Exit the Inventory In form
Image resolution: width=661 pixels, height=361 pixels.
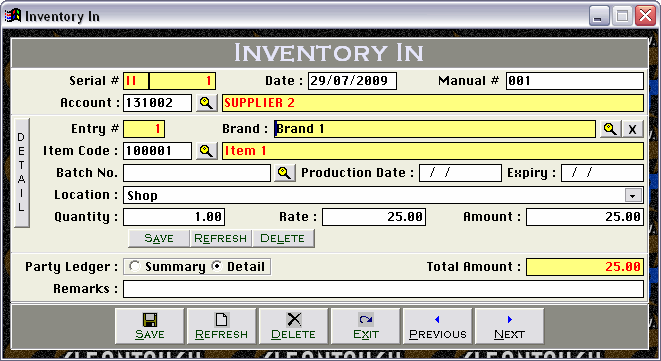(x=365, y=326)
